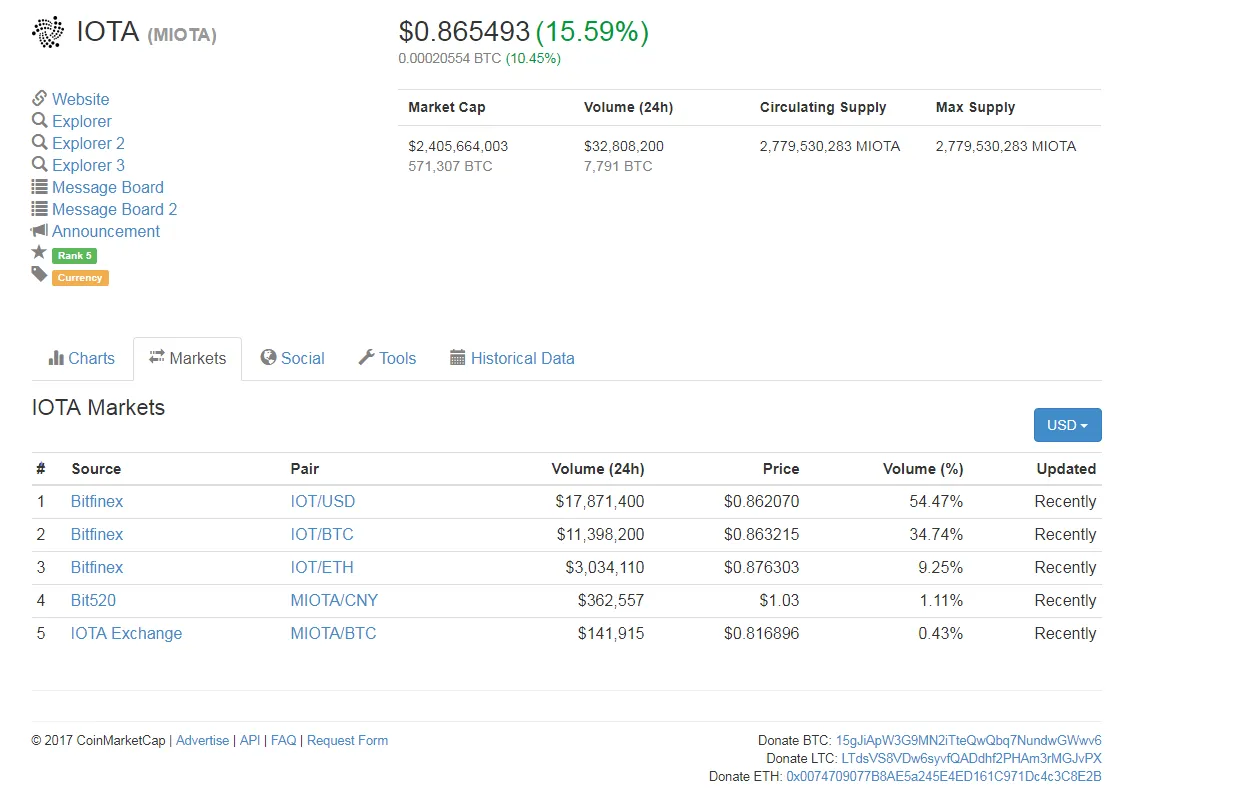Image resolution: width=1257 pixels, height=791 pixels.
Task: Open the USD currency dropdown
Action: pyautogui.click(x=1067, y=425)
